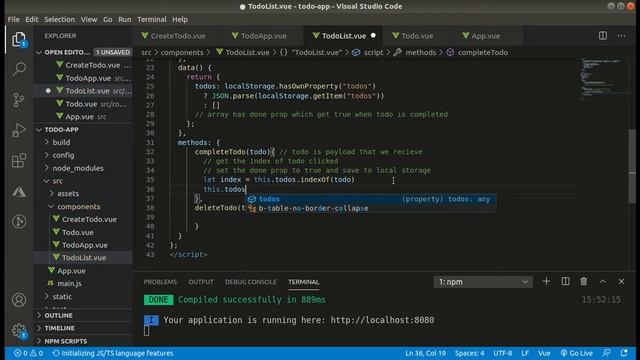Viewport: 640px width, 360px height.
Task: Click the unsaved dot on TodoList.vue tab
Action: 373,36
